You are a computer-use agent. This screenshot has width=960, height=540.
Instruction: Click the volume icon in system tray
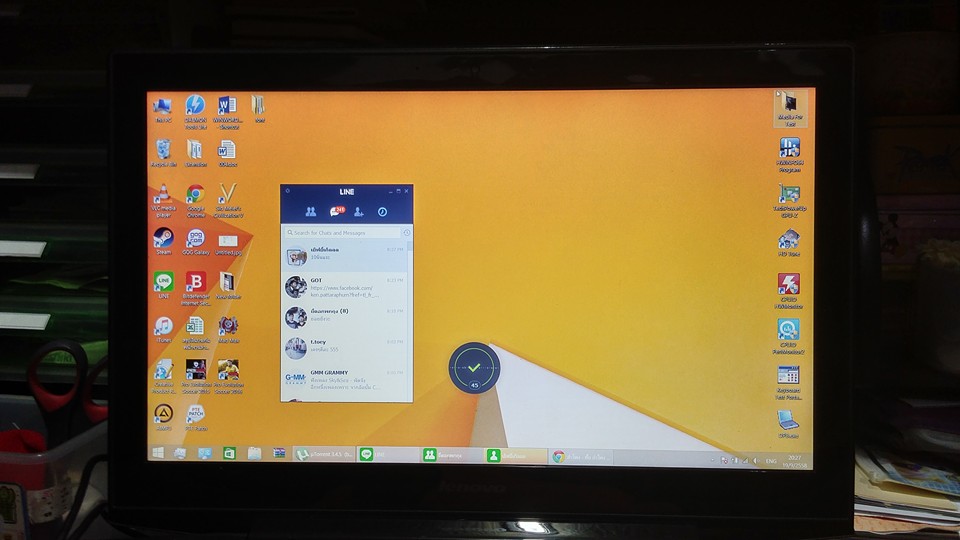click(755, 460)
